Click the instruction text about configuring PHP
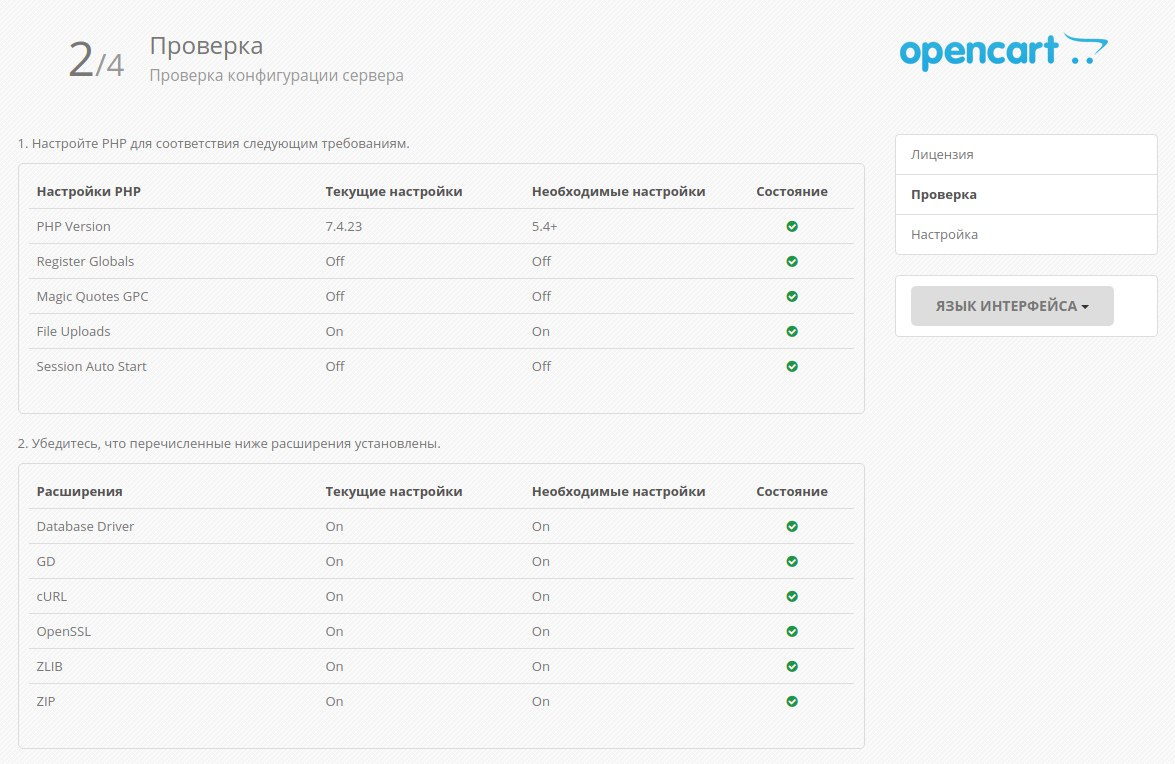Viewport: 1175px width, 764px height. click(214, 143)
